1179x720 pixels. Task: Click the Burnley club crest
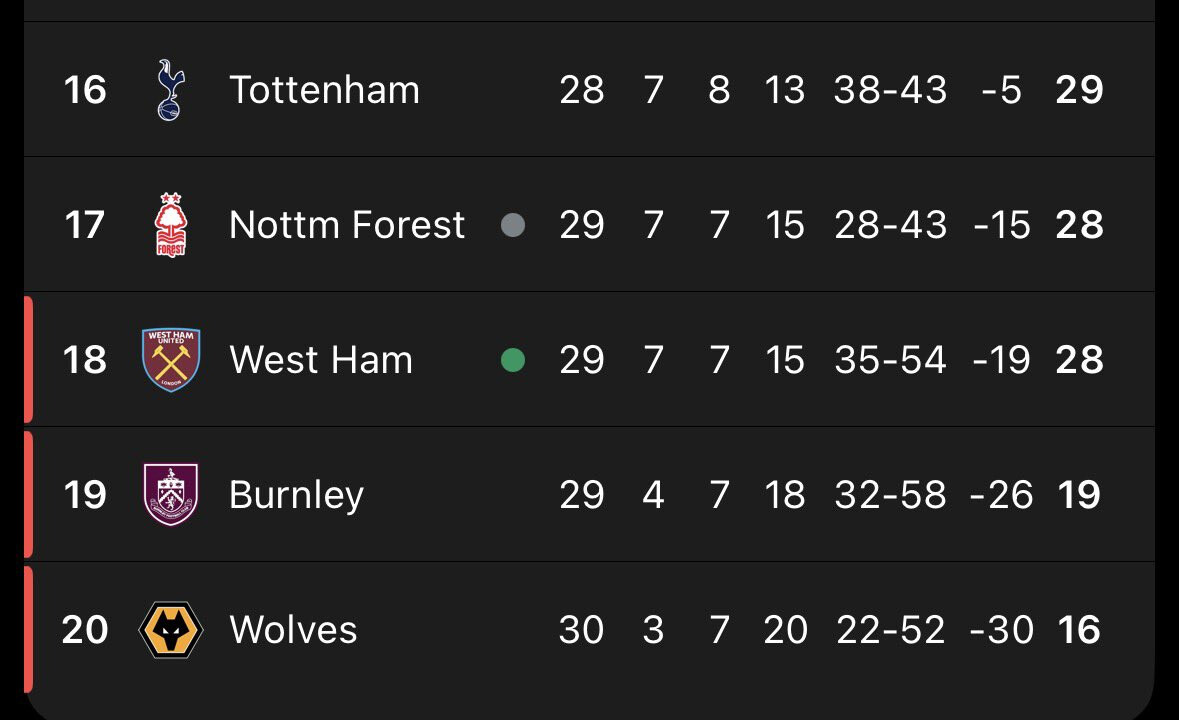[x=171, y=495]
